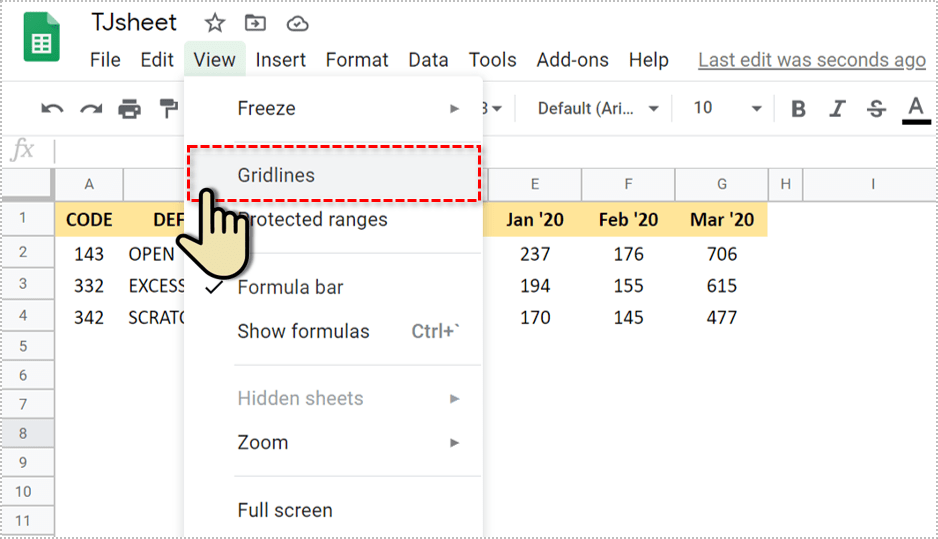Open the font family dropdown
Image resolution: width=938 pixels, height=539 pixels.
pos(599,108)
